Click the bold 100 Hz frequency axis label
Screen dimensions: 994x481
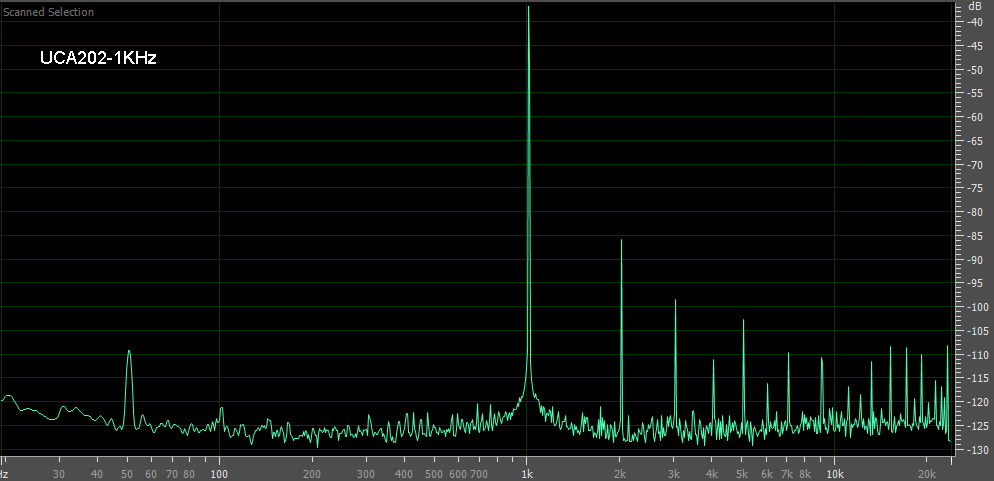(219, 474)
